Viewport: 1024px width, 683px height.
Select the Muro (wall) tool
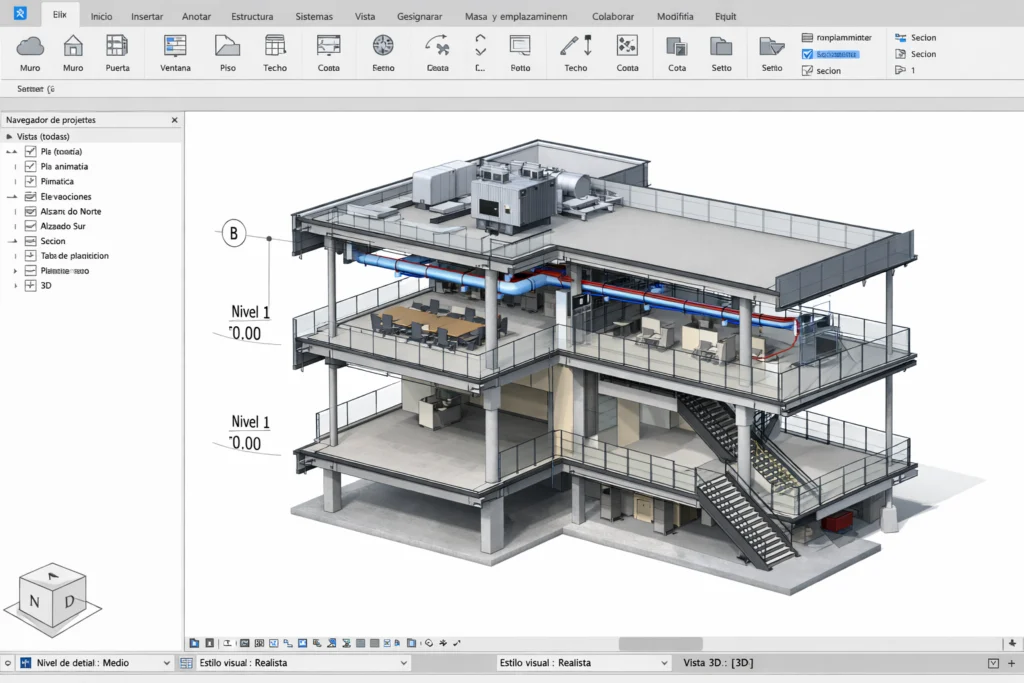pyautogui.click(x=30, y=55)
